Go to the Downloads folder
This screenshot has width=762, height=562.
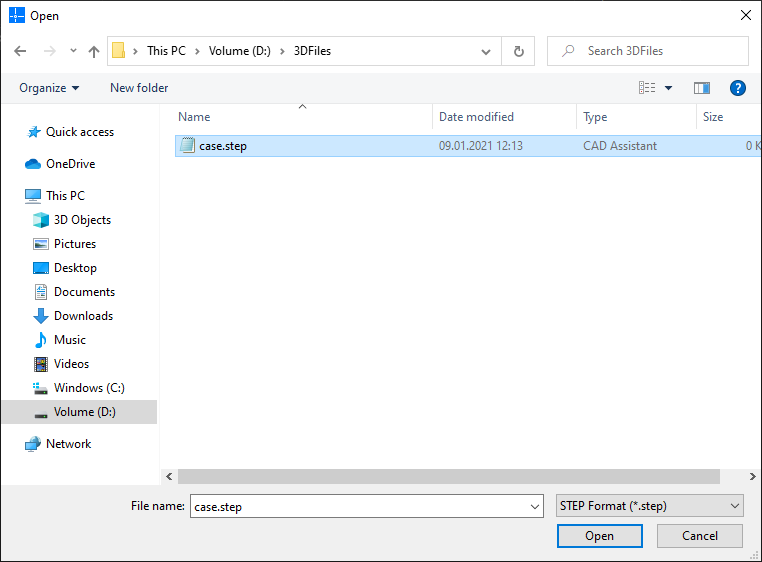[x=83, y=316]
